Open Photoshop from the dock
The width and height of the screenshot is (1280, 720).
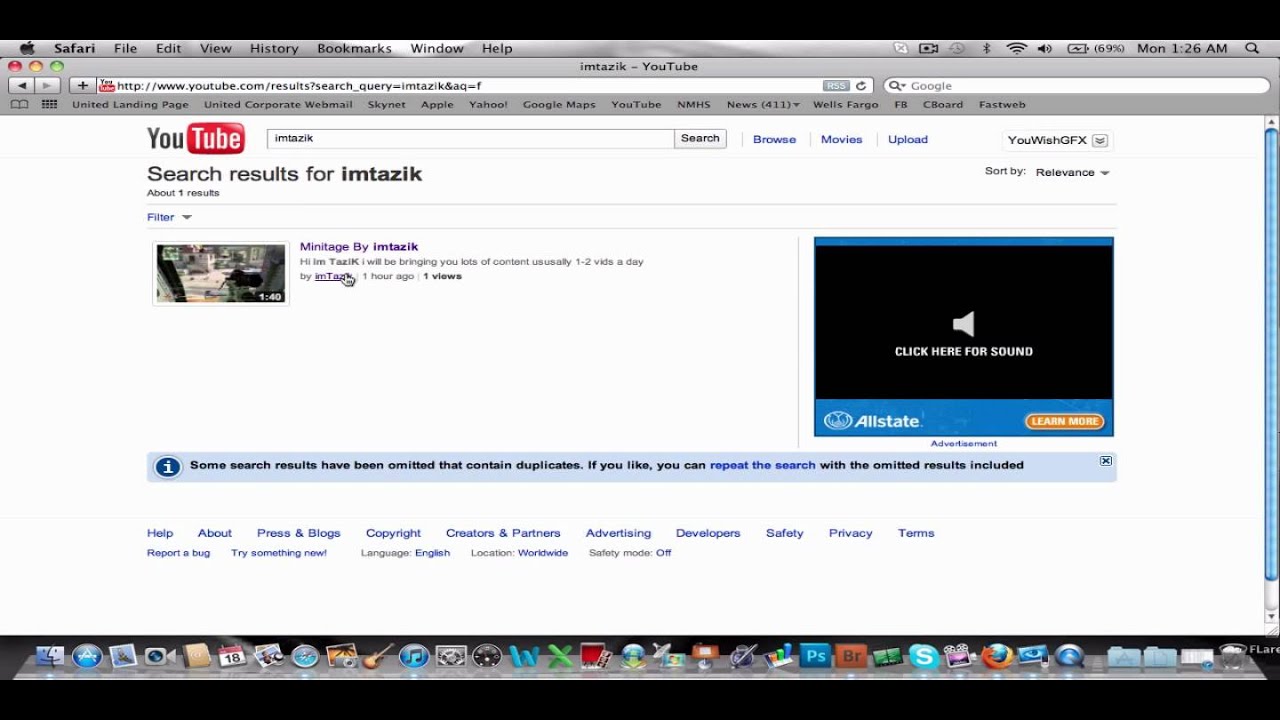[816, 657]
